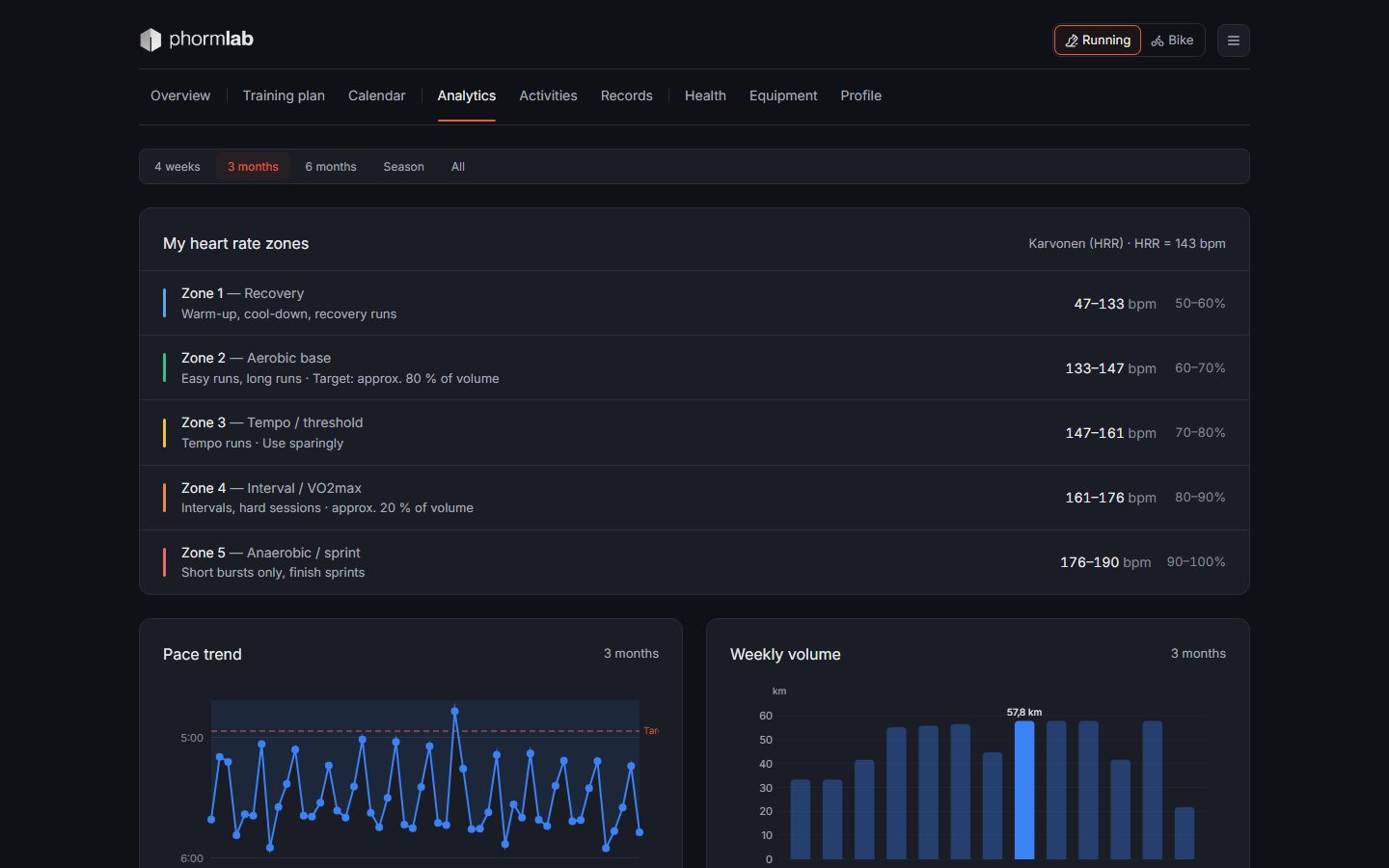Select the Analytics tab

(x=467, y=95)
